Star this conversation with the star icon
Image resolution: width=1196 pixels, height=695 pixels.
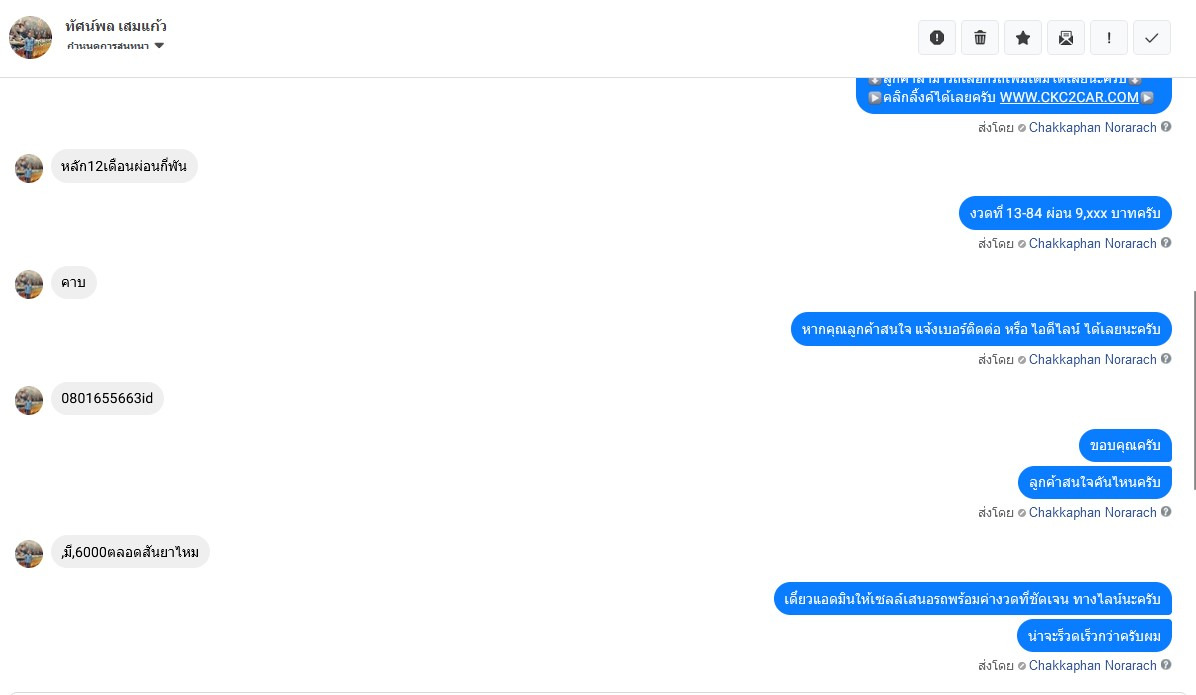1023,37
